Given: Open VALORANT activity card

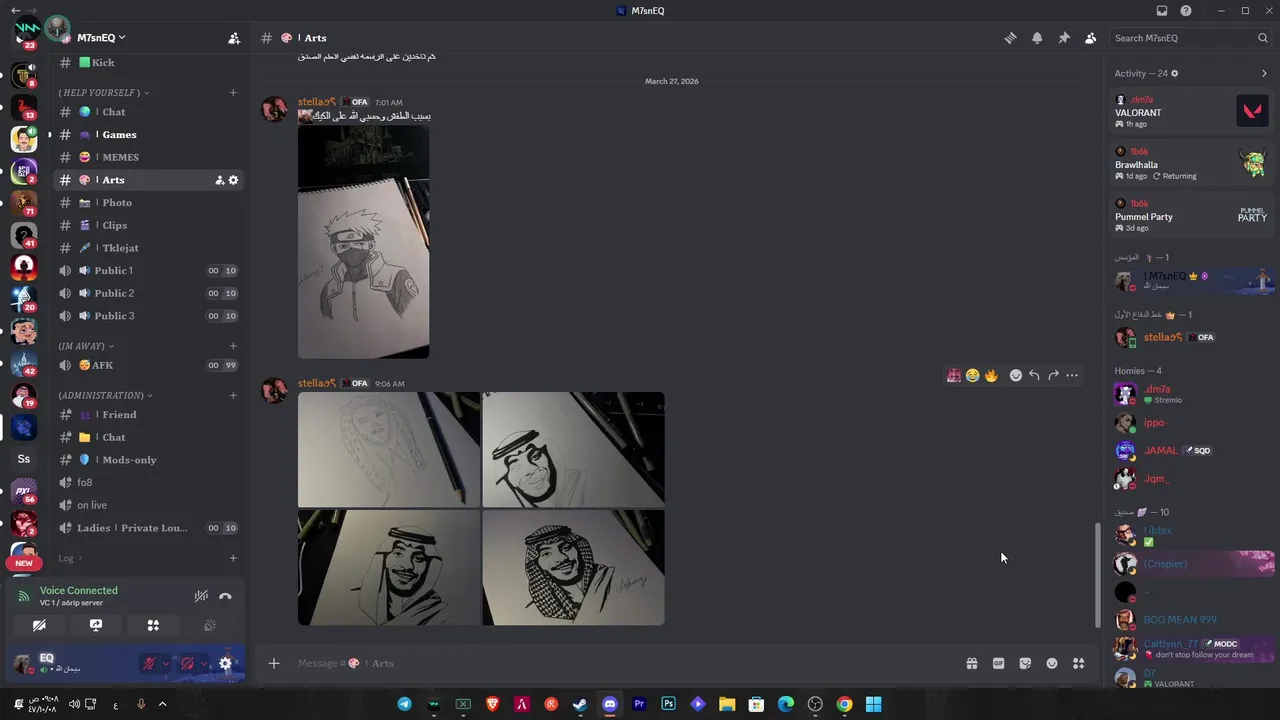Looking at the screenshot, I should [1193, 111].
